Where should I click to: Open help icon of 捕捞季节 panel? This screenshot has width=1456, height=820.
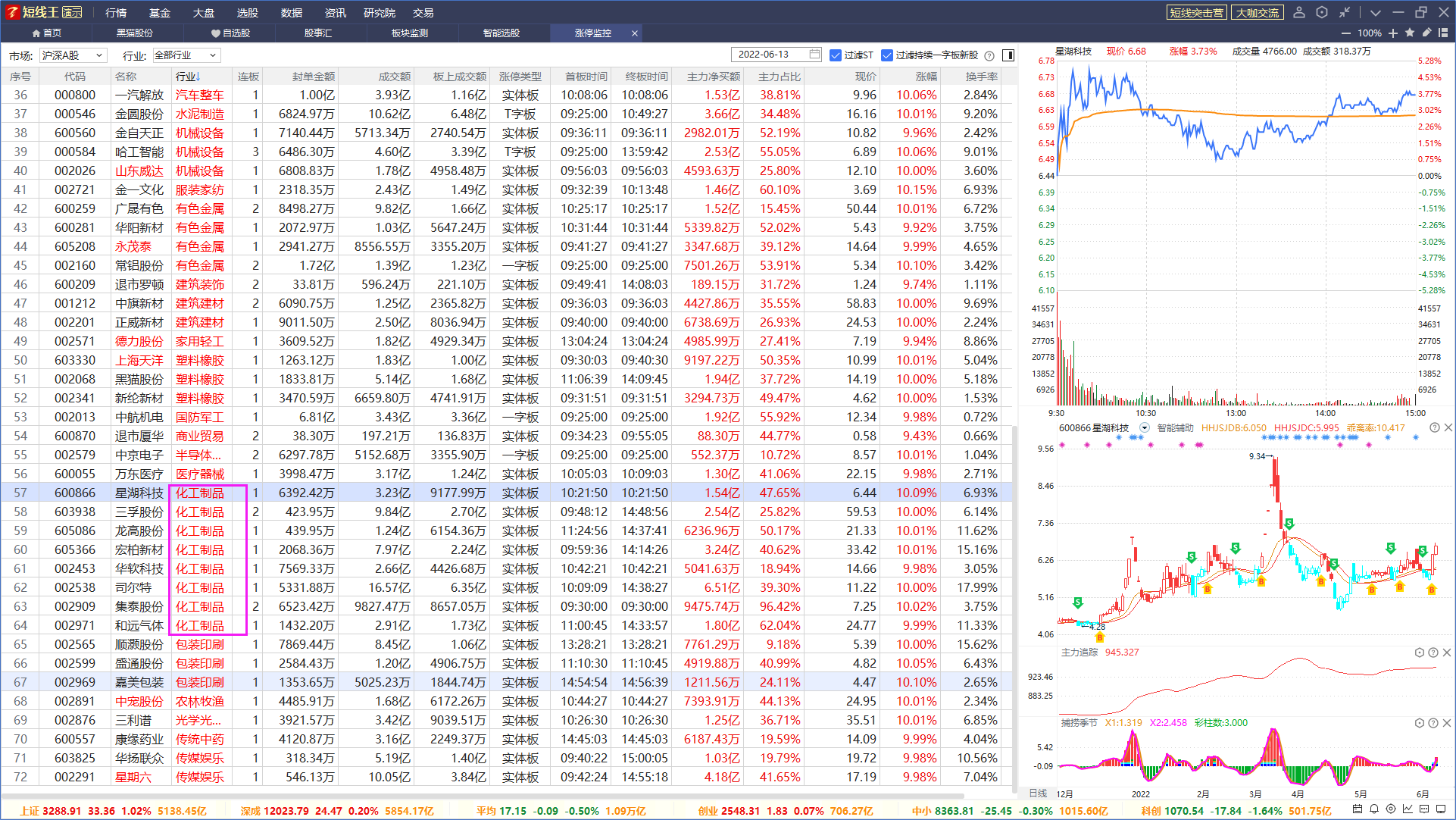[1433, 723]
